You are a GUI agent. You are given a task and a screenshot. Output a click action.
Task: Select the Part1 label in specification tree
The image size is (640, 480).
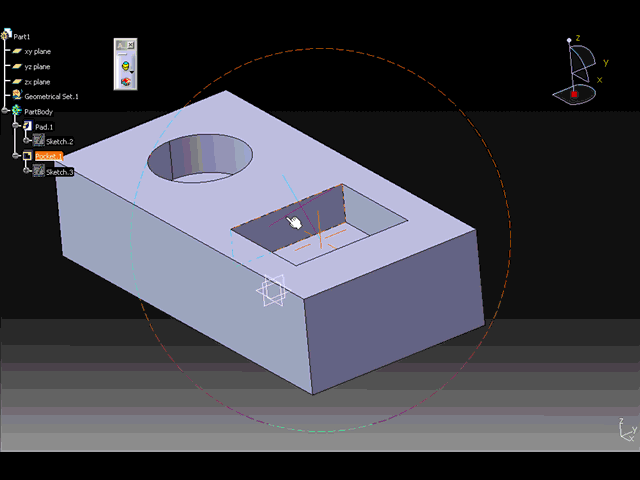(22, 37)
